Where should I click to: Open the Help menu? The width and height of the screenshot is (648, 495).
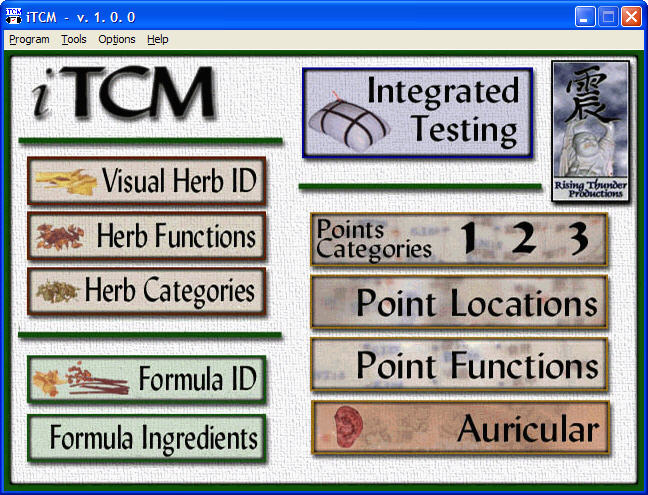click(157, 39)
